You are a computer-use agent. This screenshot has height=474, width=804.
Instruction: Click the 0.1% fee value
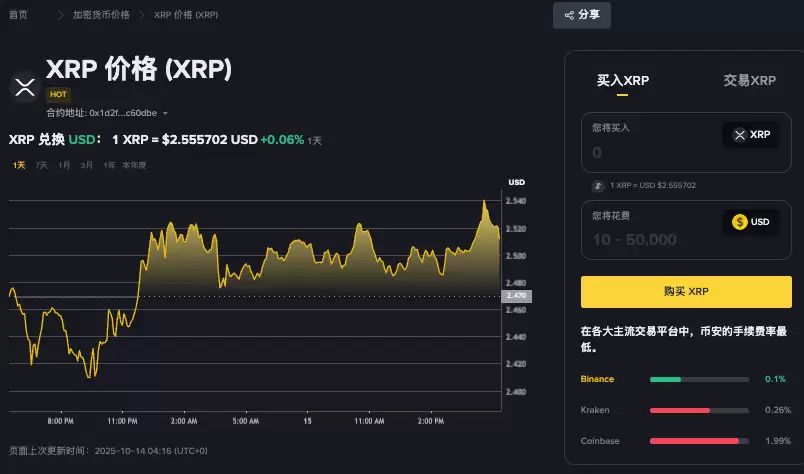click(x=775, y=379)
